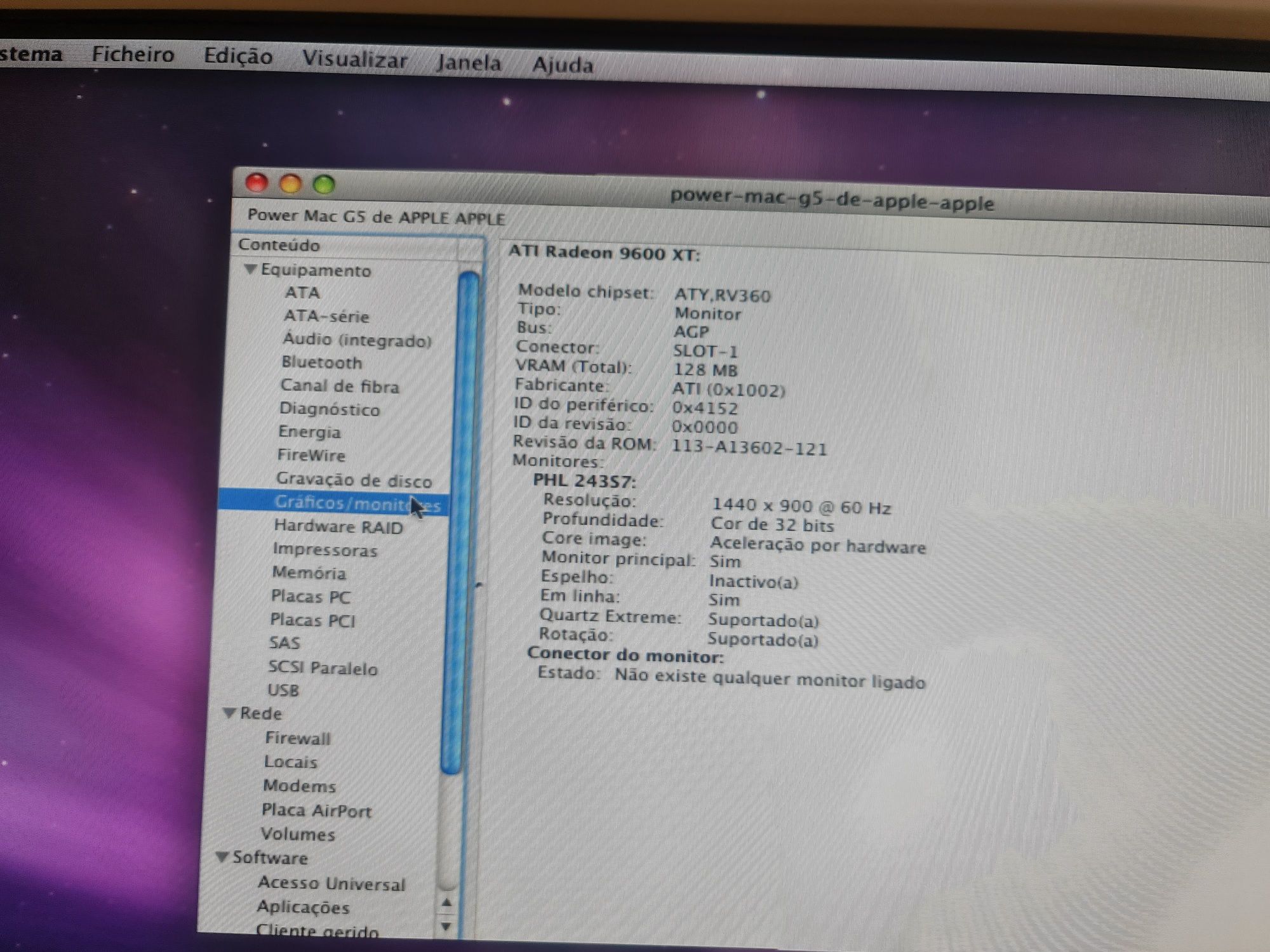Click the pane divider handle beside the sidebar
Screen dimensions: 1270x952
click(x=479, y=584)
